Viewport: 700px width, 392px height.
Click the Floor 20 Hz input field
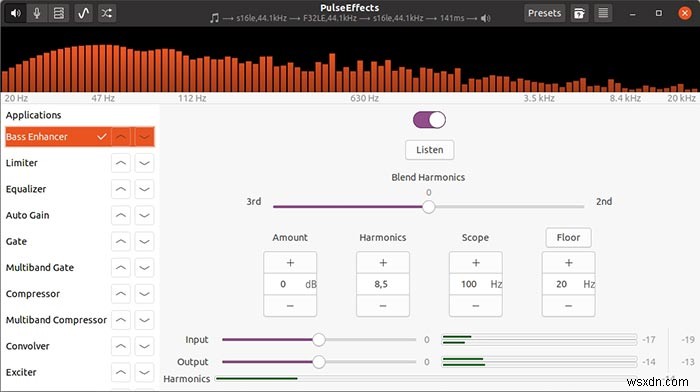pos(569,284)
